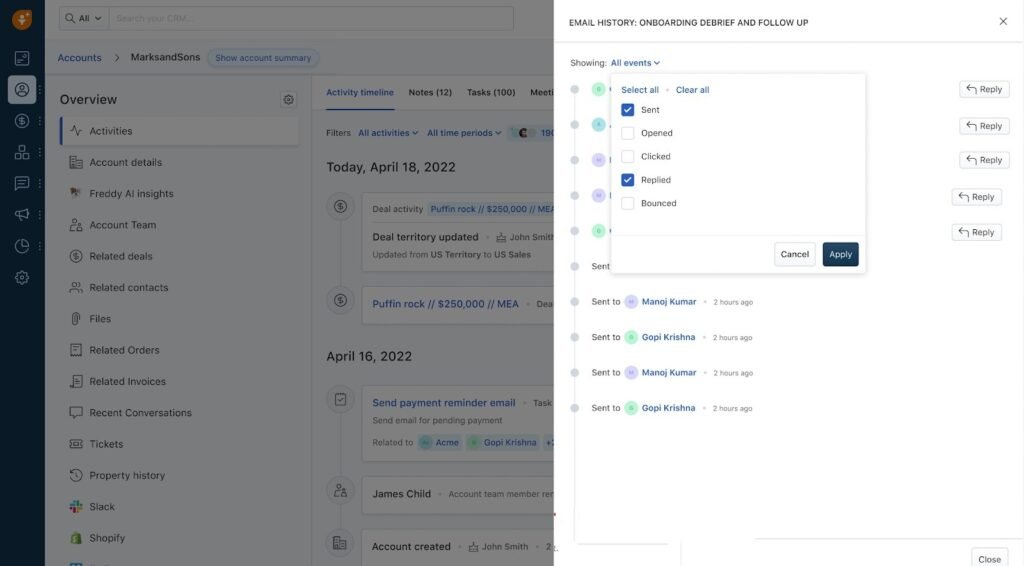Switch to the Notes (12) tab
Viewport: 1024px width, 566px height.
coord(430,93)
